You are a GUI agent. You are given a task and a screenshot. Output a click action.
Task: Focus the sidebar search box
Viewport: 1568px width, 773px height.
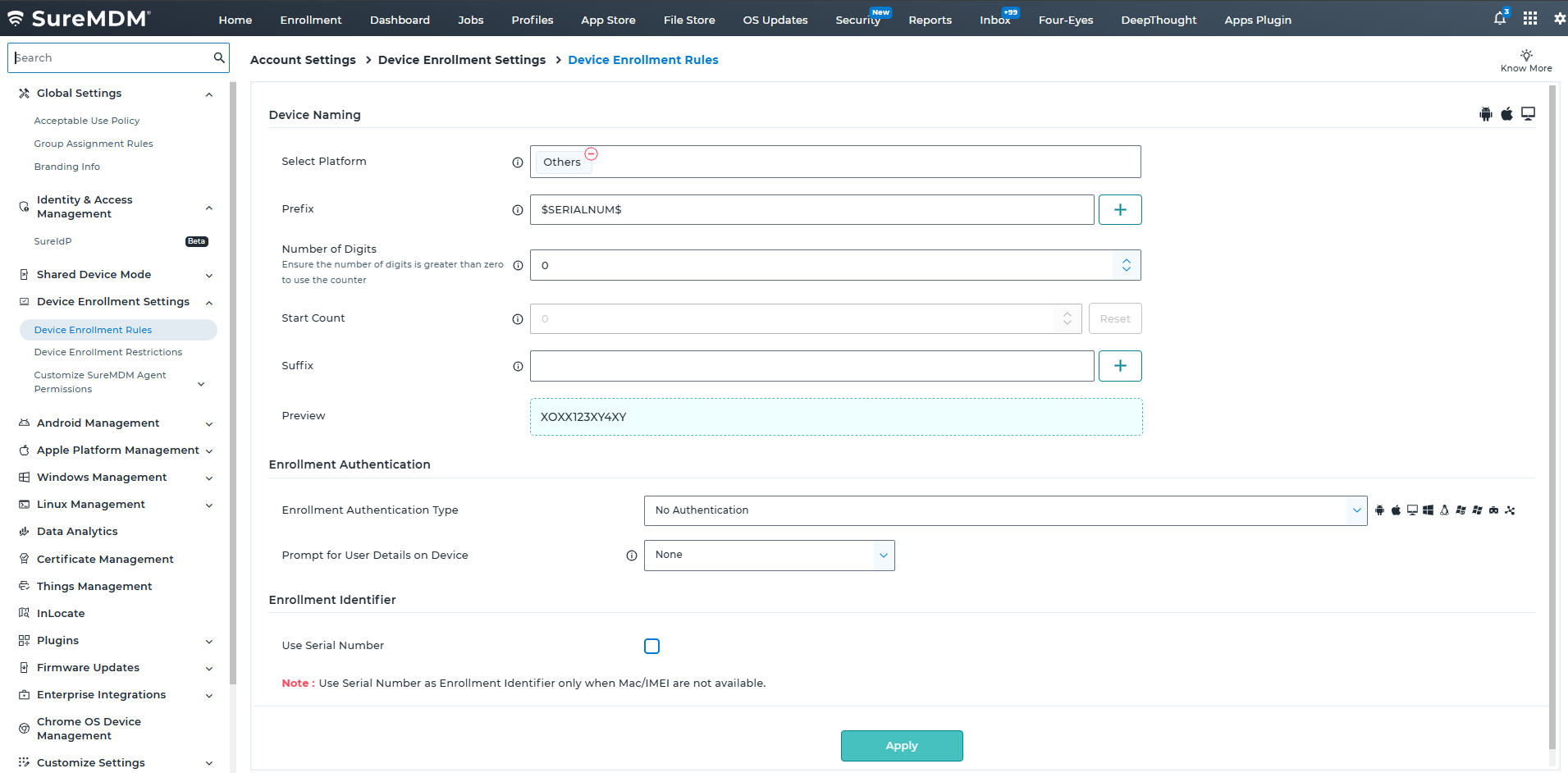(x=118, y=57)
